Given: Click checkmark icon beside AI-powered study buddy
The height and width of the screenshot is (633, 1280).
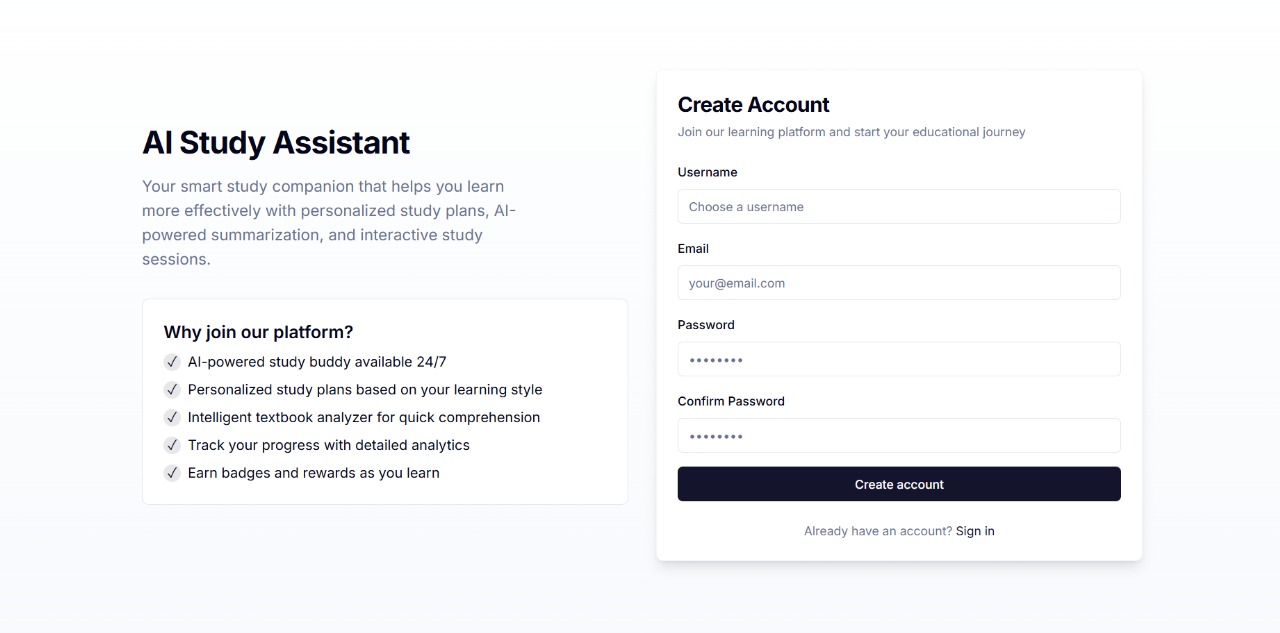Looking at the screenshot, I should [172, 362].
